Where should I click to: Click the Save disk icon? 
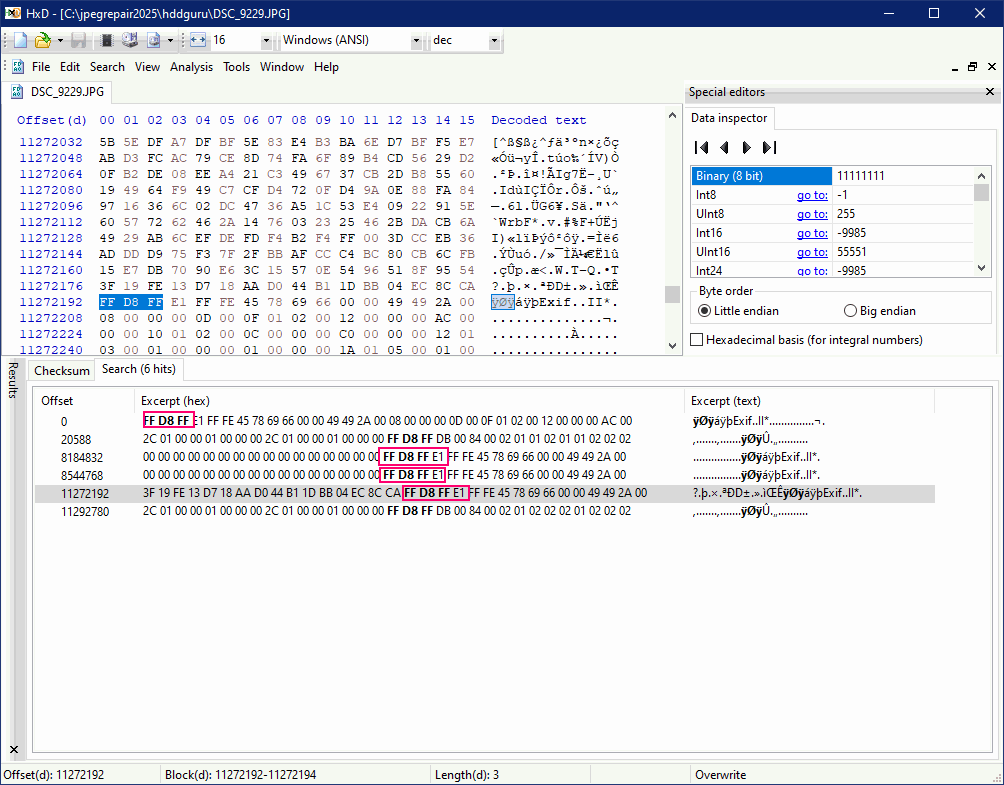tap(78, 40)
